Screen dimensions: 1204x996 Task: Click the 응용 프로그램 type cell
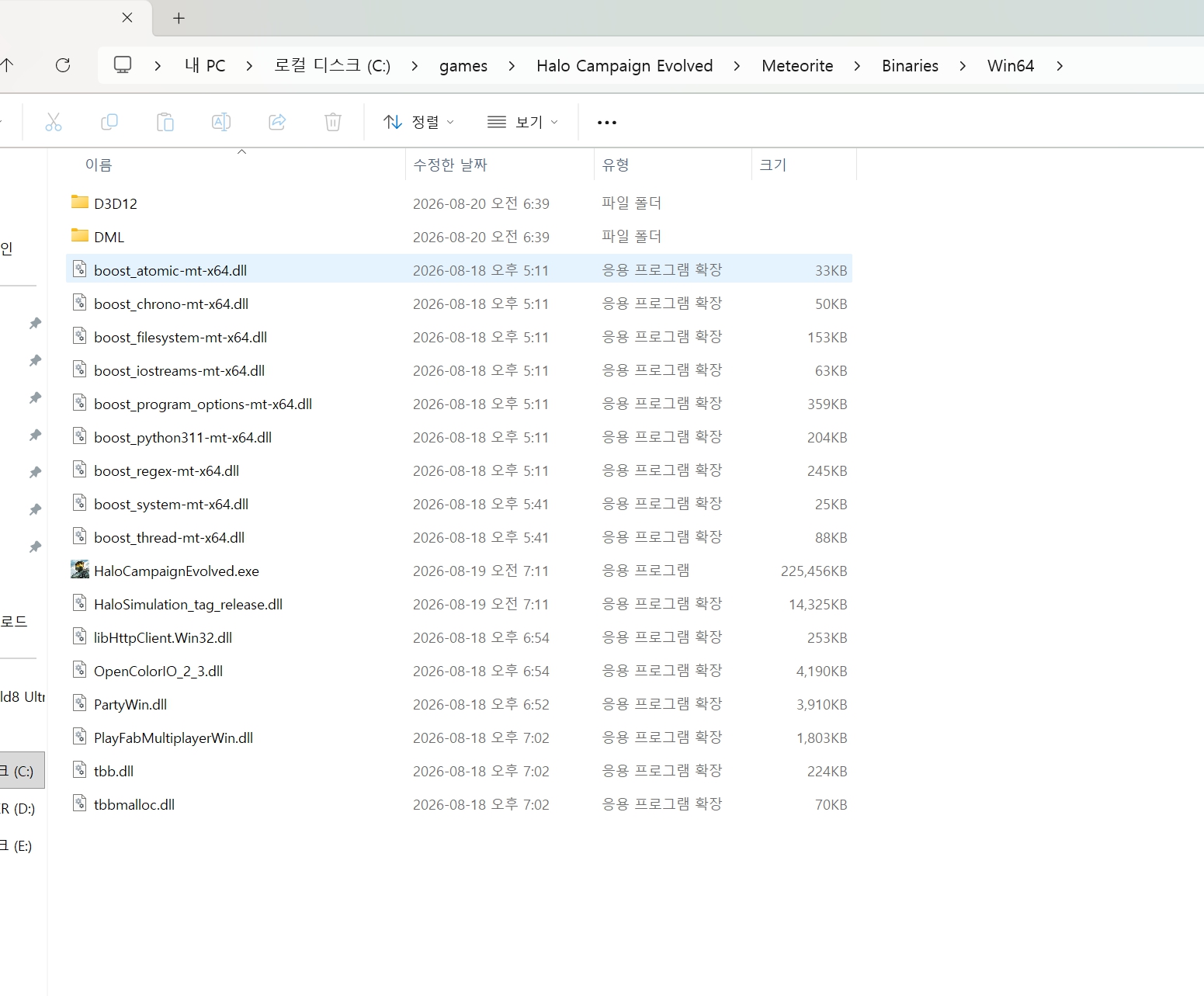pos(646,571)
